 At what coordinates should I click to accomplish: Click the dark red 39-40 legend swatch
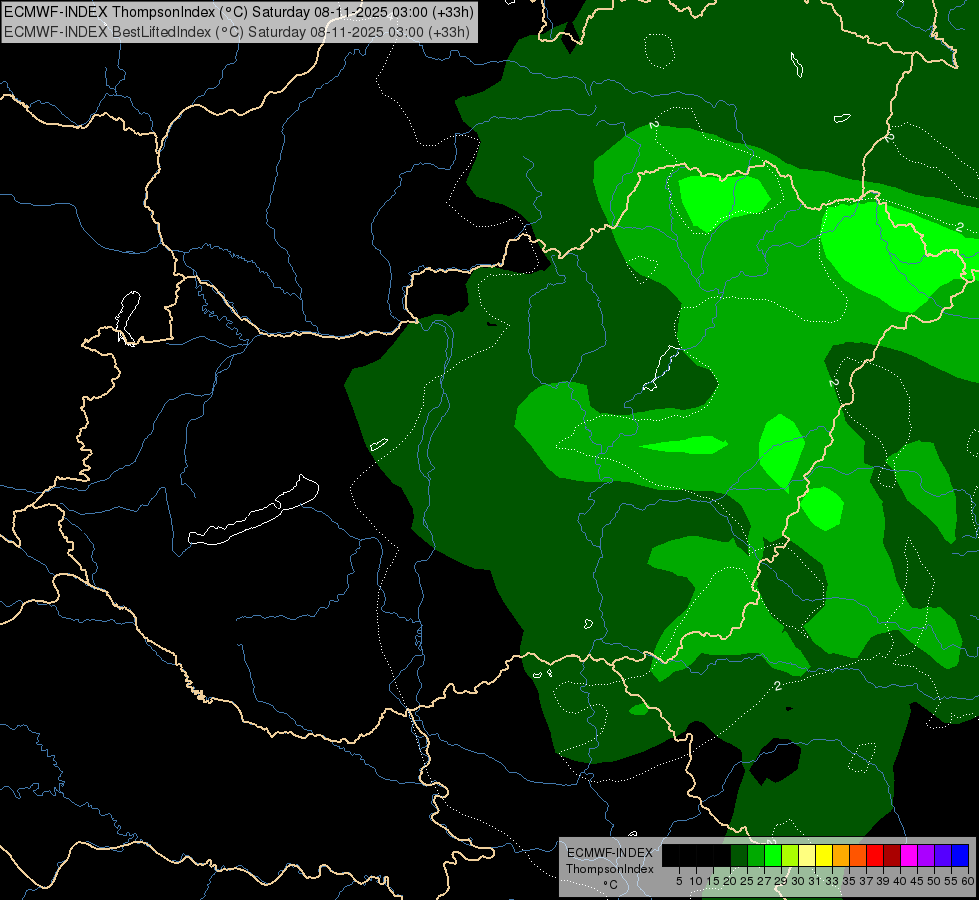tap(892, 855)
